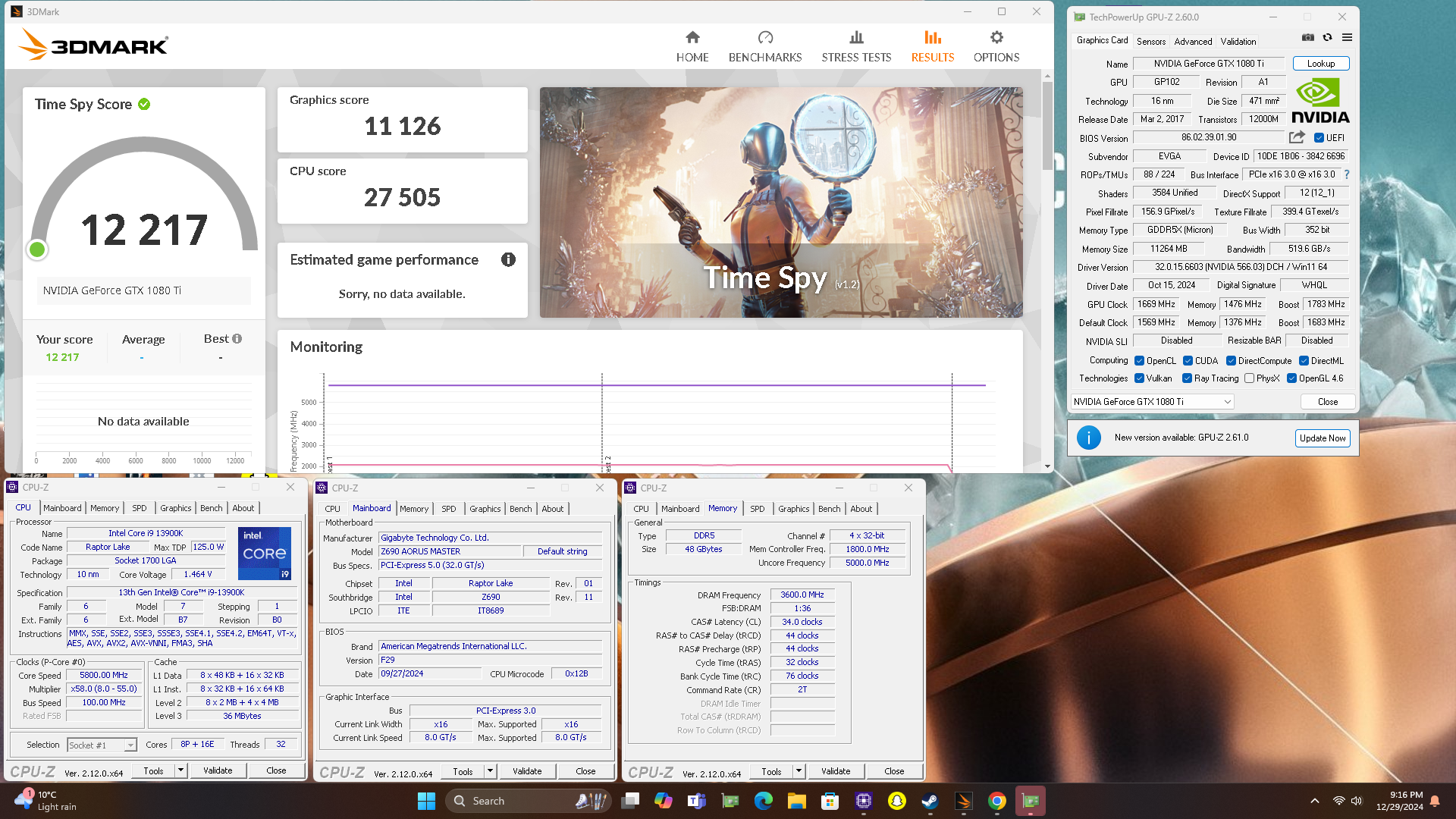Open the taskbar clock showing 9:16 PM
The image size is (1456, 819).
(x=1400, y=801)
